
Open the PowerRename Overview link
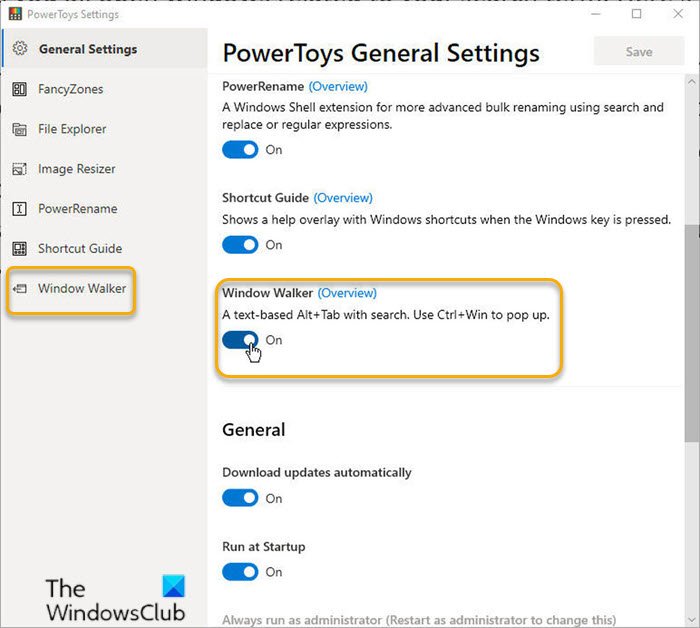pos(338,86)
